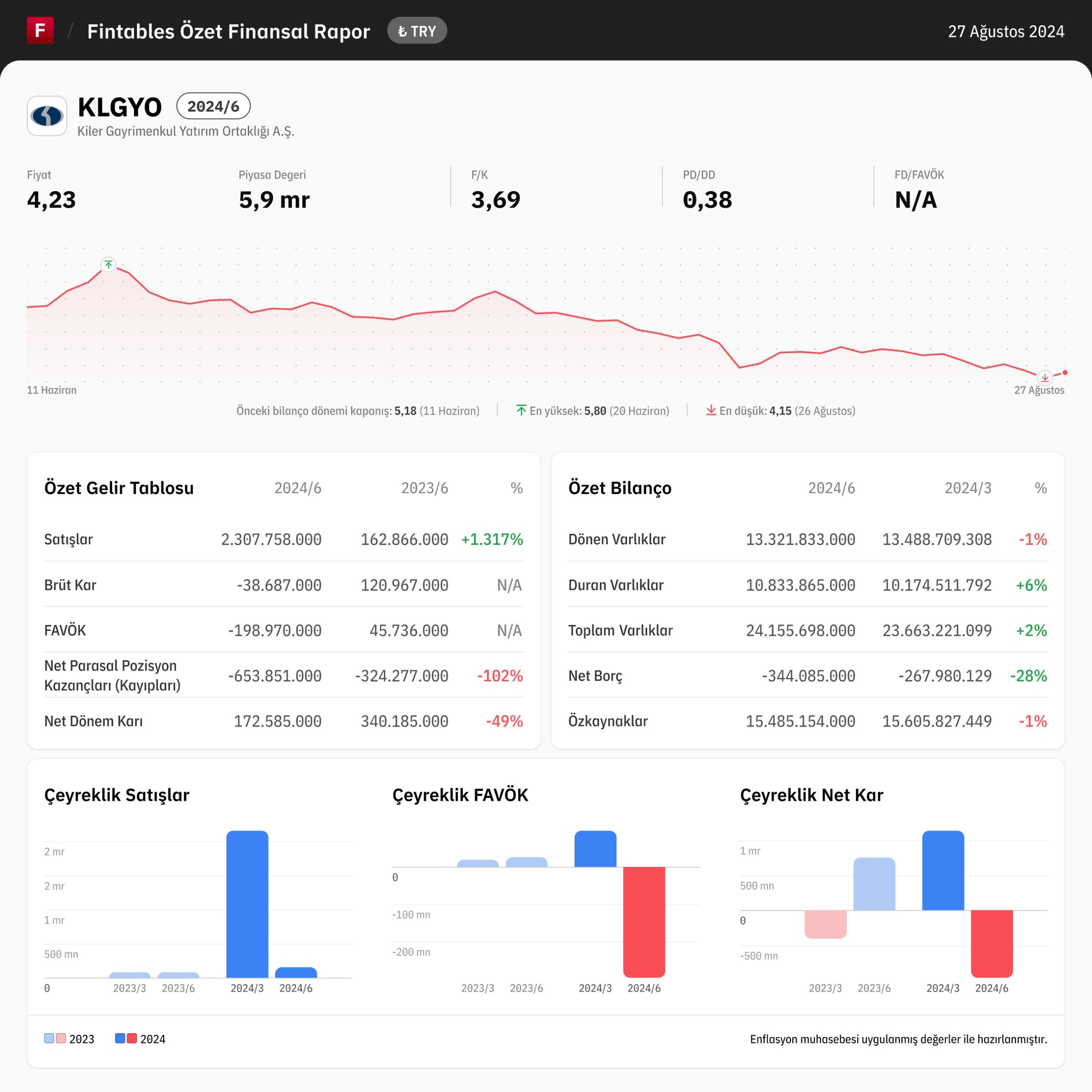Click the green up arrow beside En yüksek
This screenshot has width=1092, height=1092.
[521, 410]
